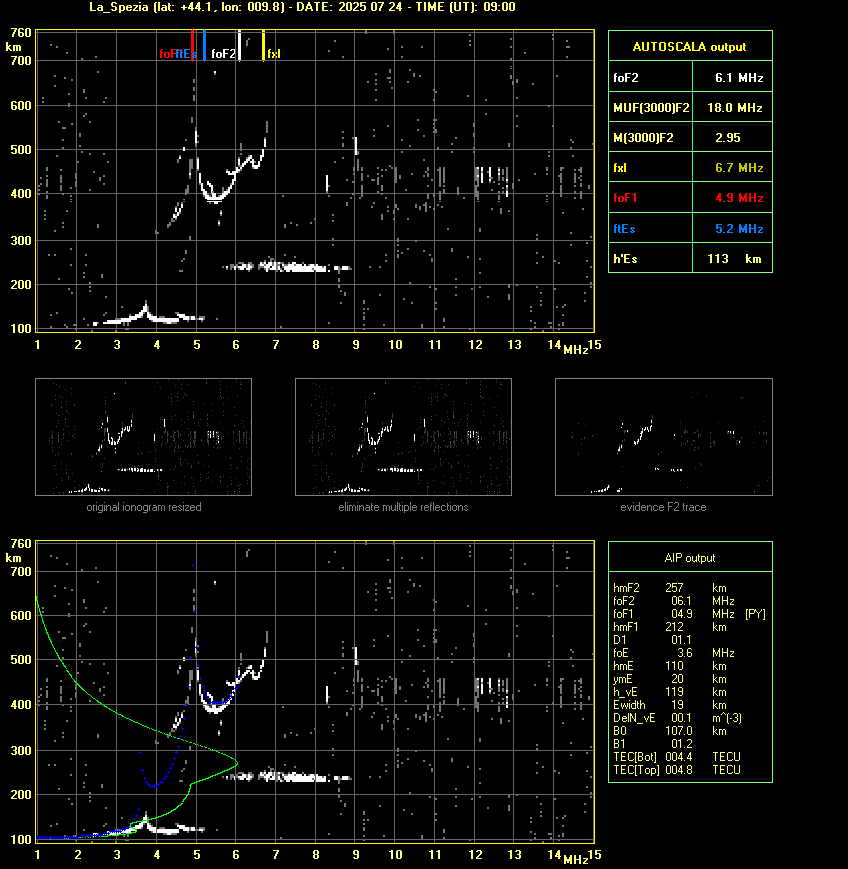Click the AIP output header

tap(690, 558)
